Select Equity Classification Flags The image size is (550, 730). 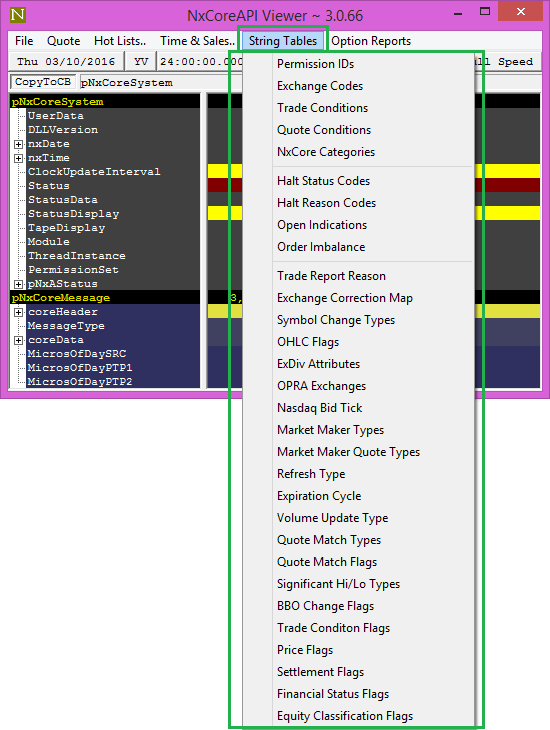point(345,716)
